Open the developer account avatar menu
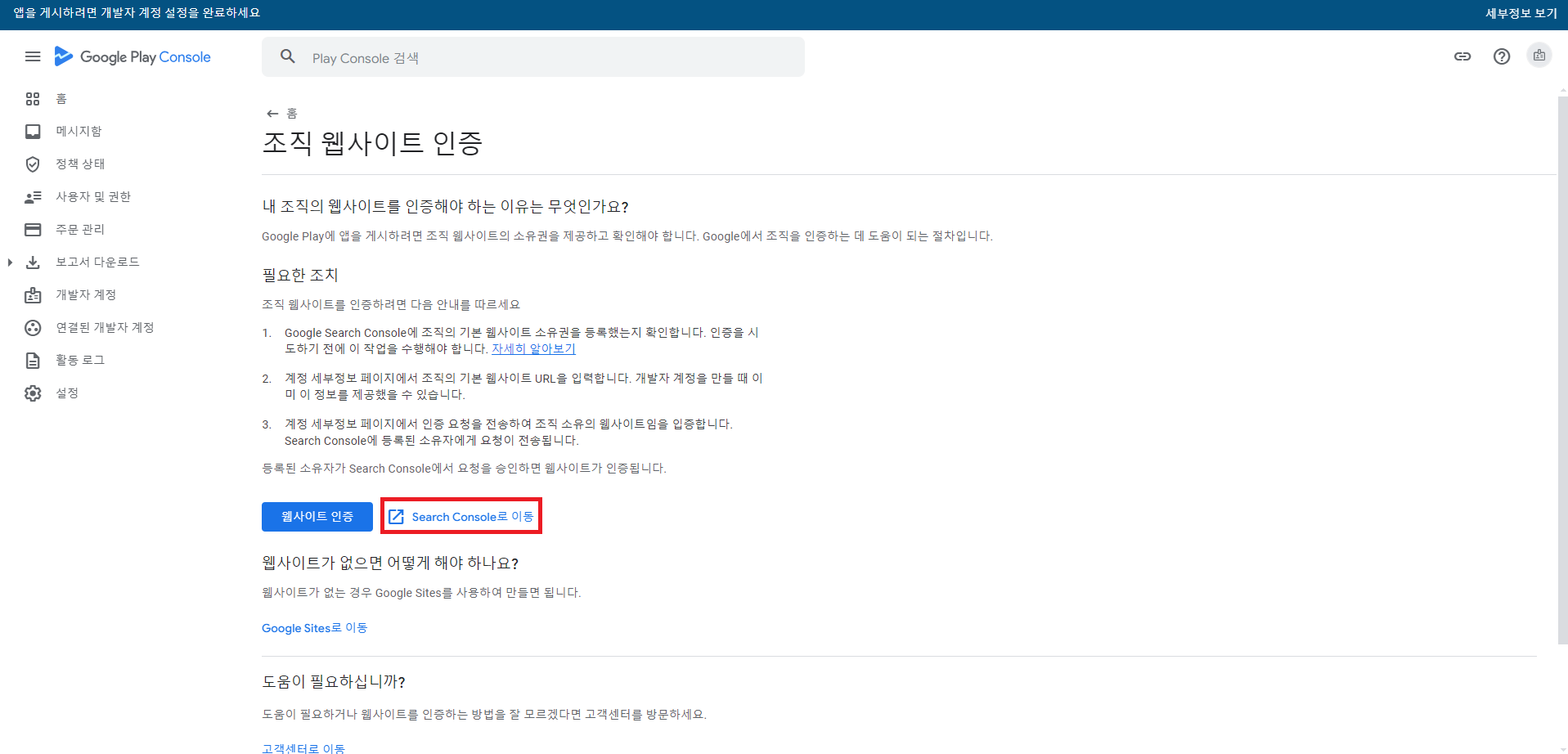 point(1539,56)
